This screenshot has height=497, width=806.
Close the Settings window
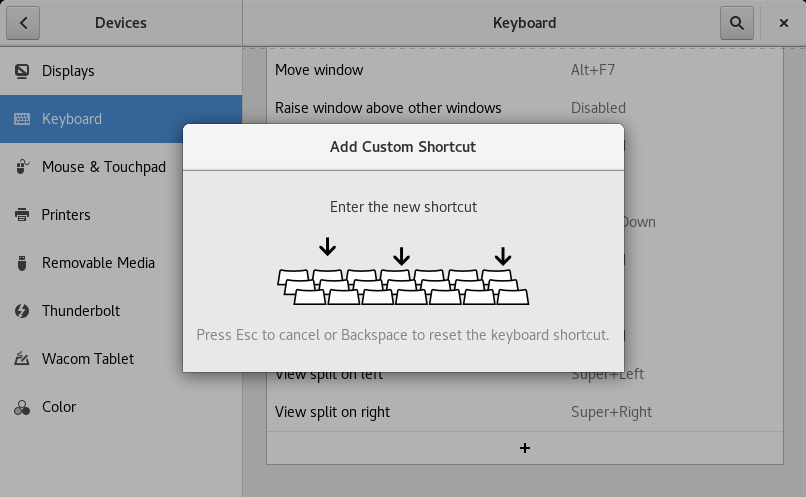pyautogui.click(x=783, y=23)
